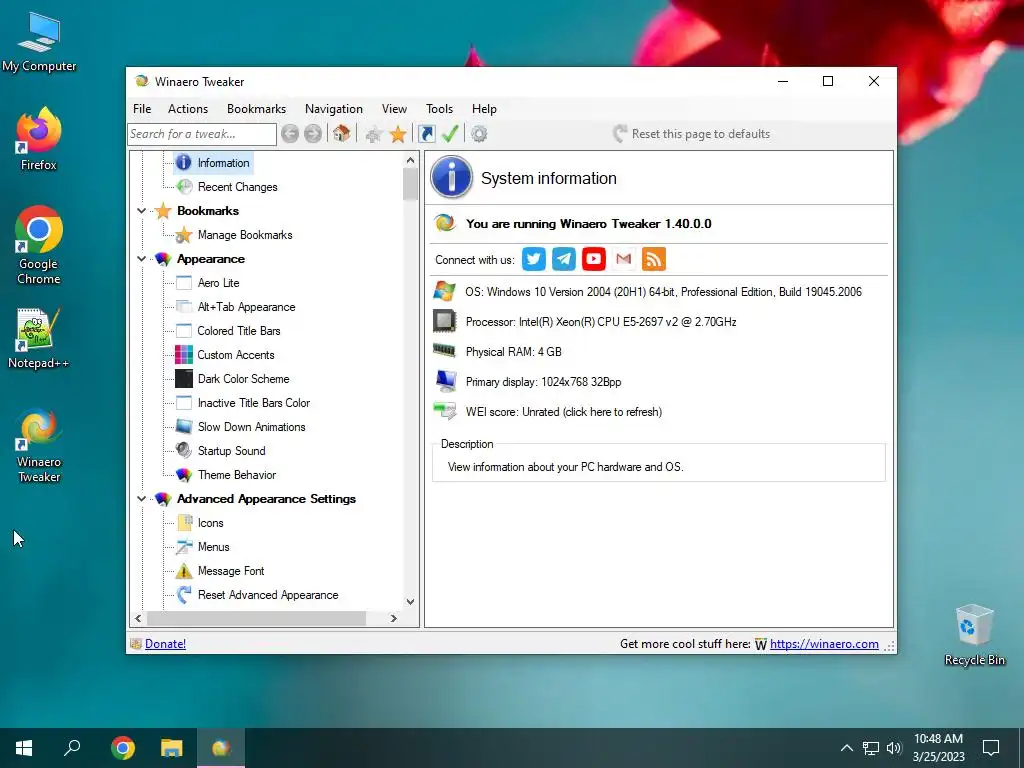Click the Forward navigation arrow in toolbar
Image resolution: width=1024 pixels, height=768 pixels.
pos(313,134)
